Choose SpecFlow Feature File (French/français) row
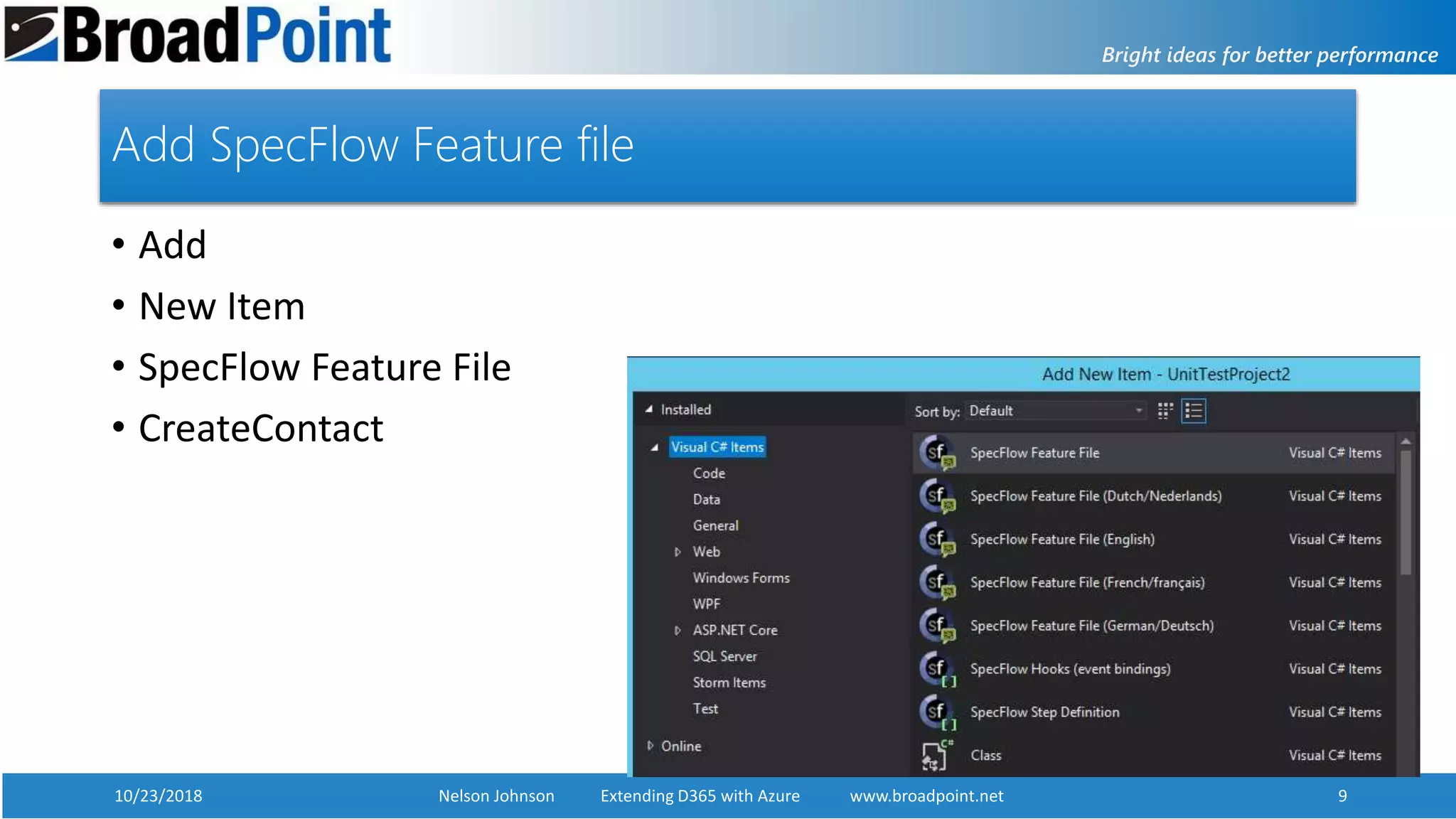 click(x=1154, y=583)
